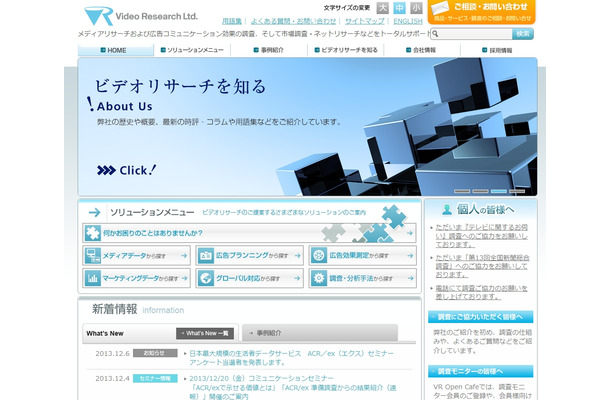Image resolution: width=610 pixels, height=400 pixels.
Task: Click the メディアデータ computer icon
Action: coord(93,256)
